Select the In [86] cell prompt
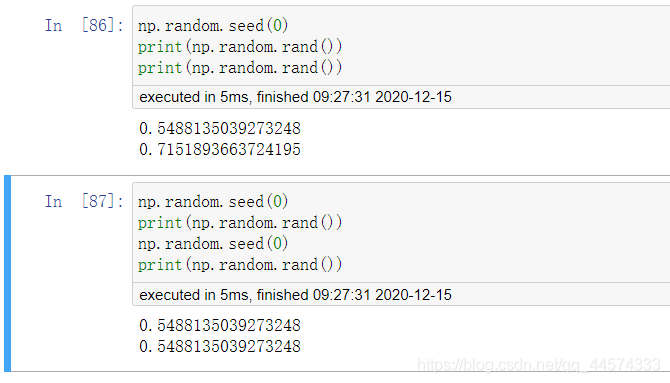Image resolution: width=670 pixels, height=383 pixels. pos(84,25)
